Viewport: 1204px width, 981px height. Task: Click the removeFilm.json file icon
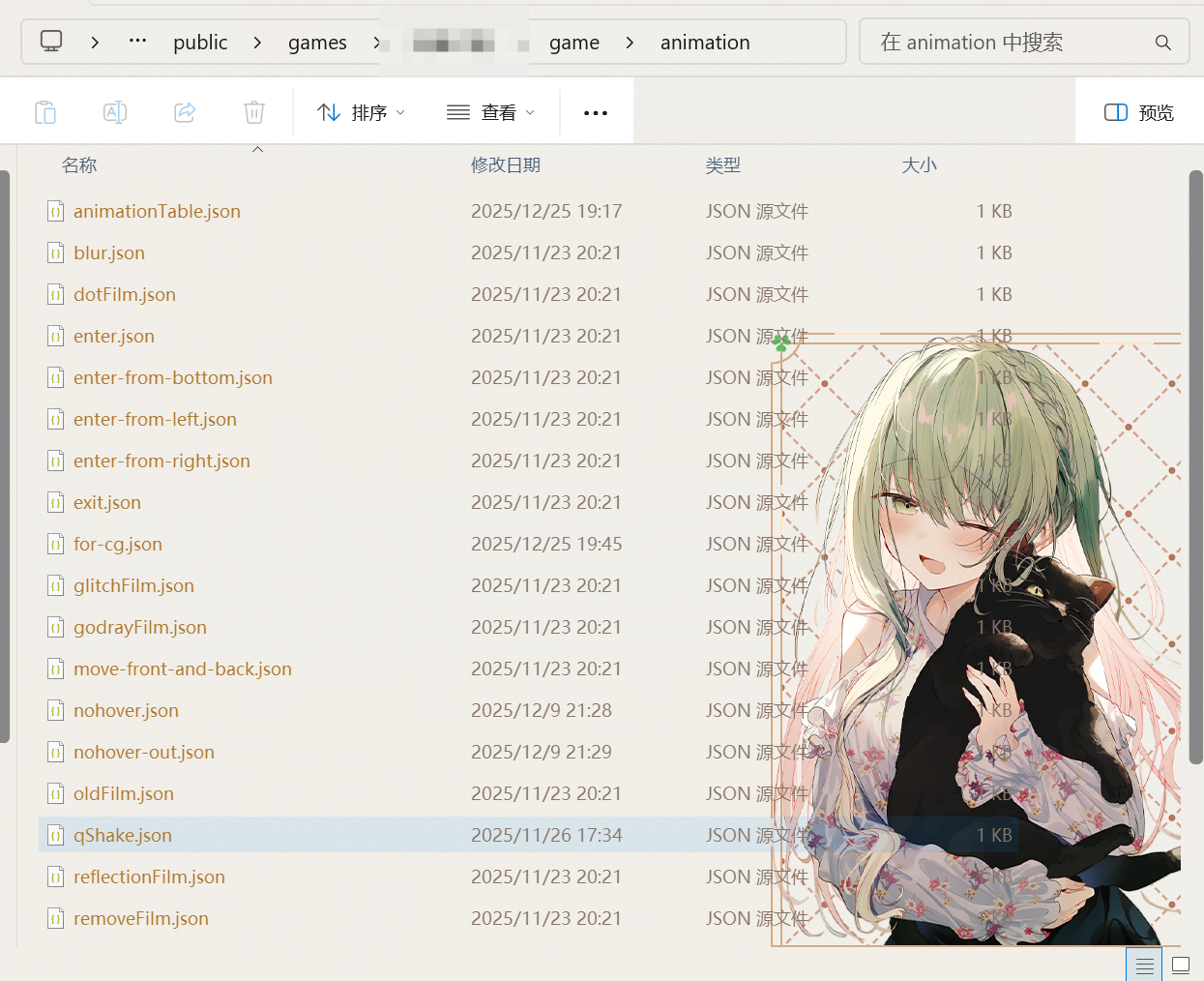pyautogui.click(x=56, y=918)
